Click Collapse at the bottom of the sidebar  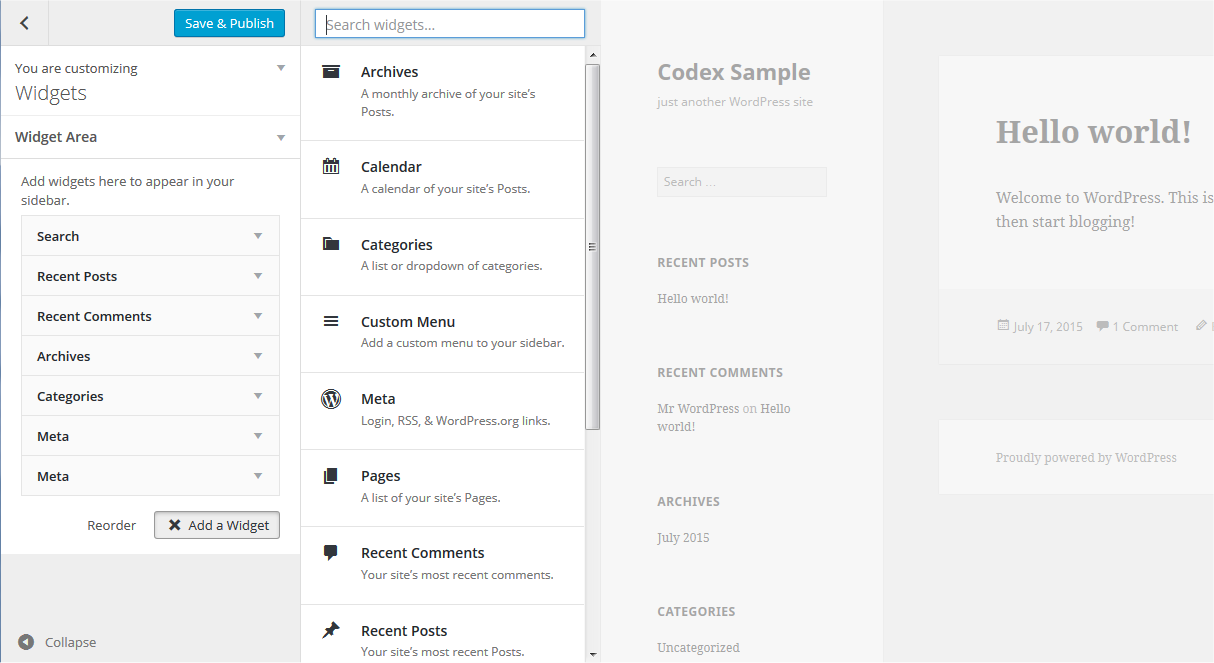coord(69,641)
